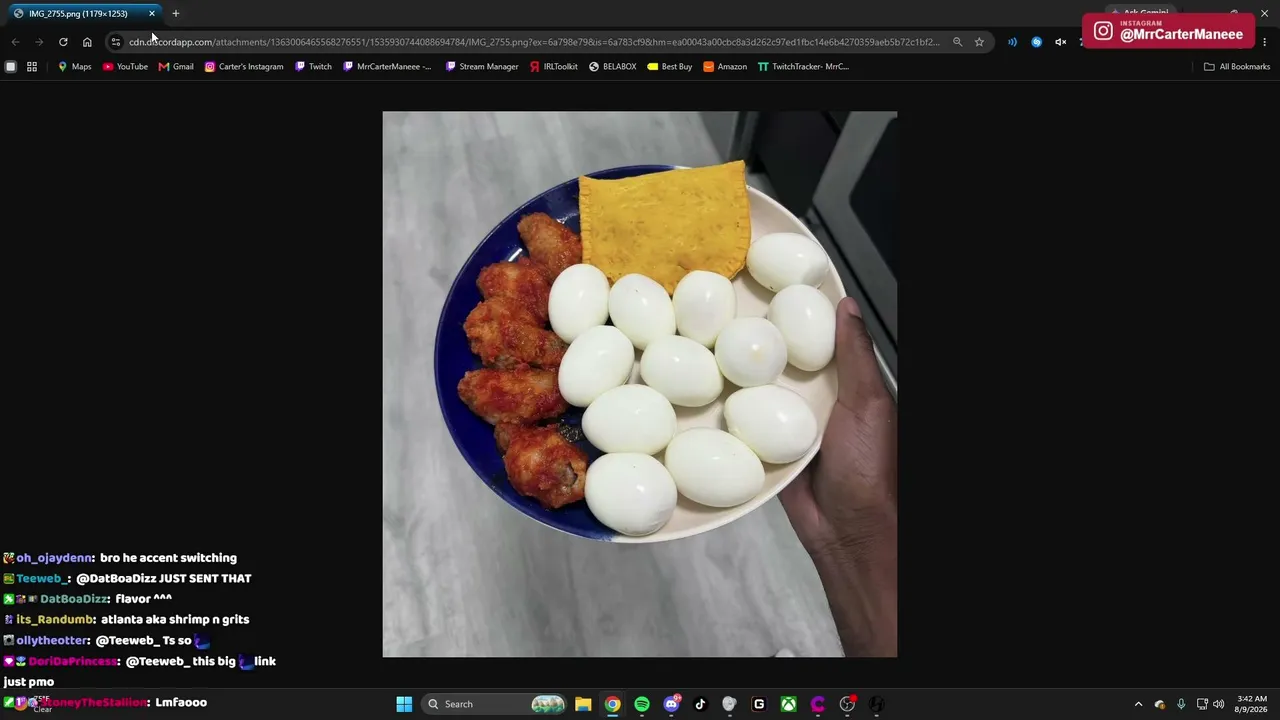
Task: Open the volume control in system tray
Action: pyautogui.click(x=1218, y=704)
